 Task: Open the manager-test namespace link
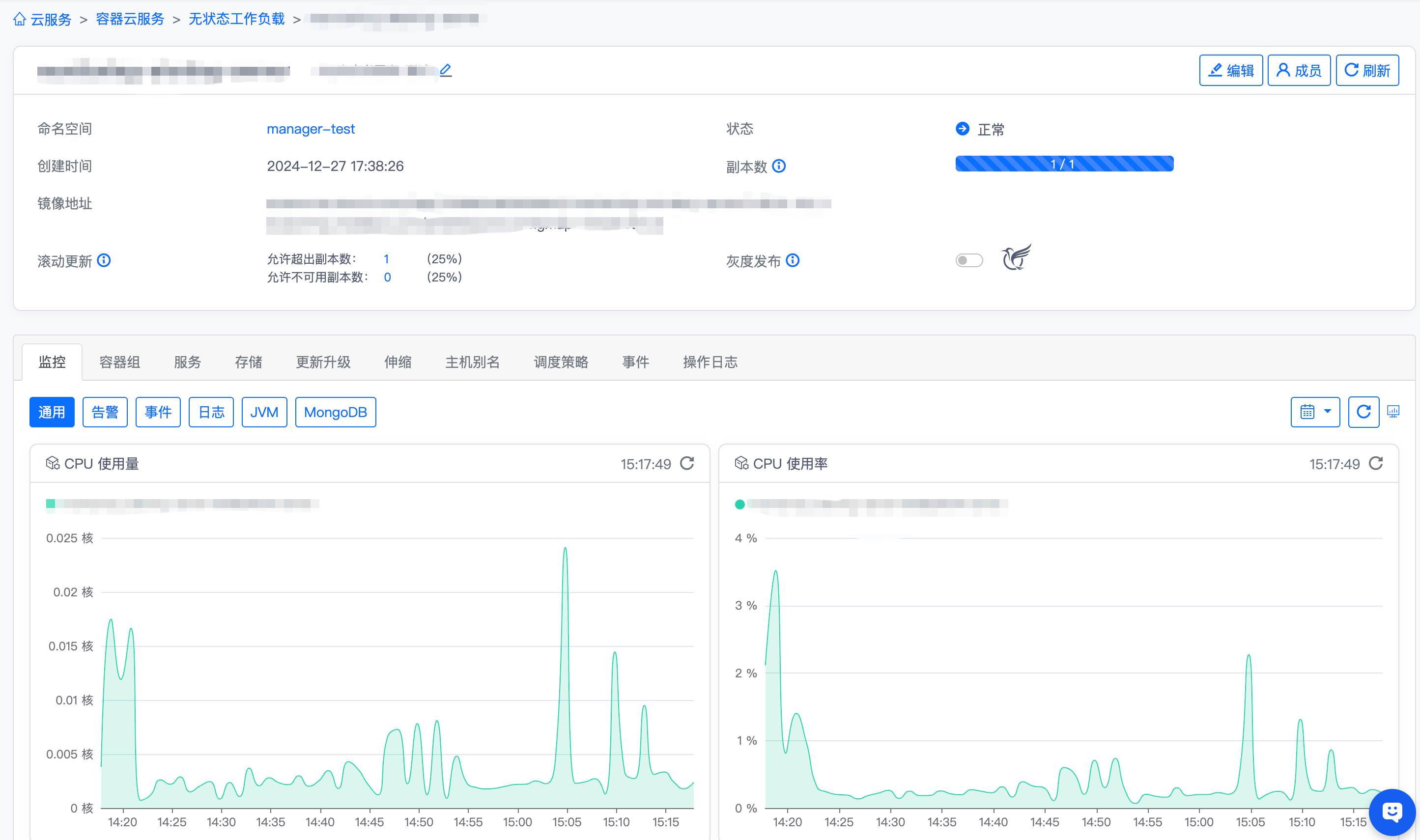click(310, 129)
